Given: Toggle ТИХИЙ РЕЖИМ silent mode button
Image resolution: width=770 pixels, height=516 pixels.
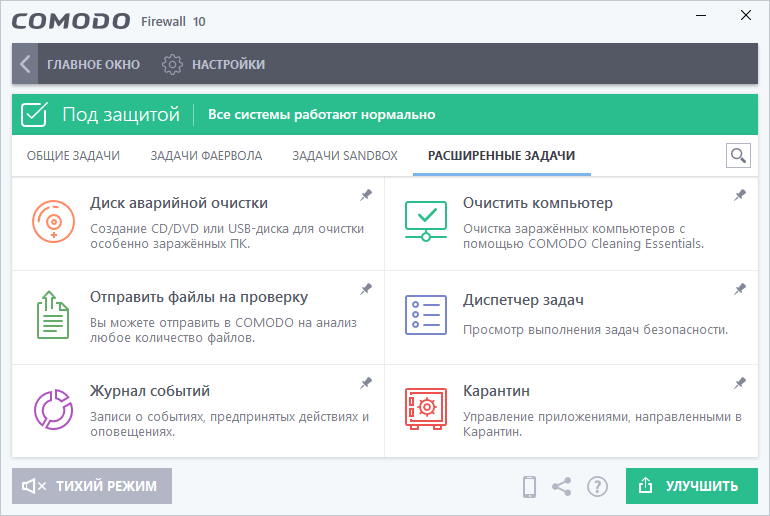Looking at the screenshot, I should (92, 486).
